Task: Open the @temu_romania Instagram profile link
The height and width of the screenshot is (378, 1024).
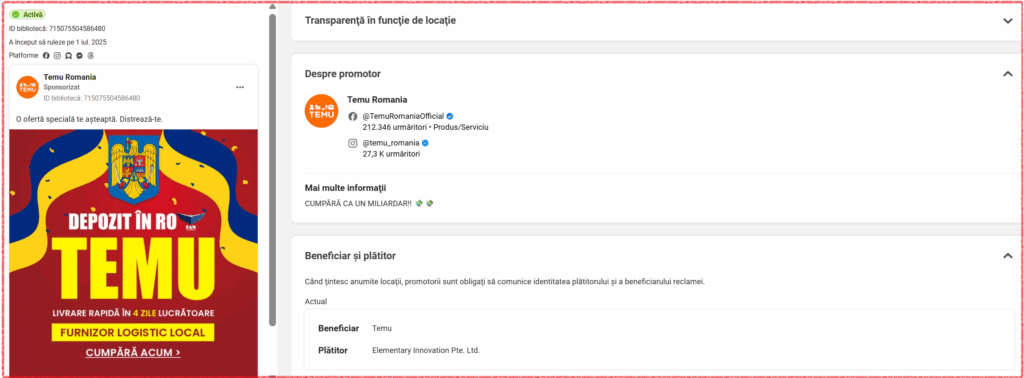Action: coord(391,143)
